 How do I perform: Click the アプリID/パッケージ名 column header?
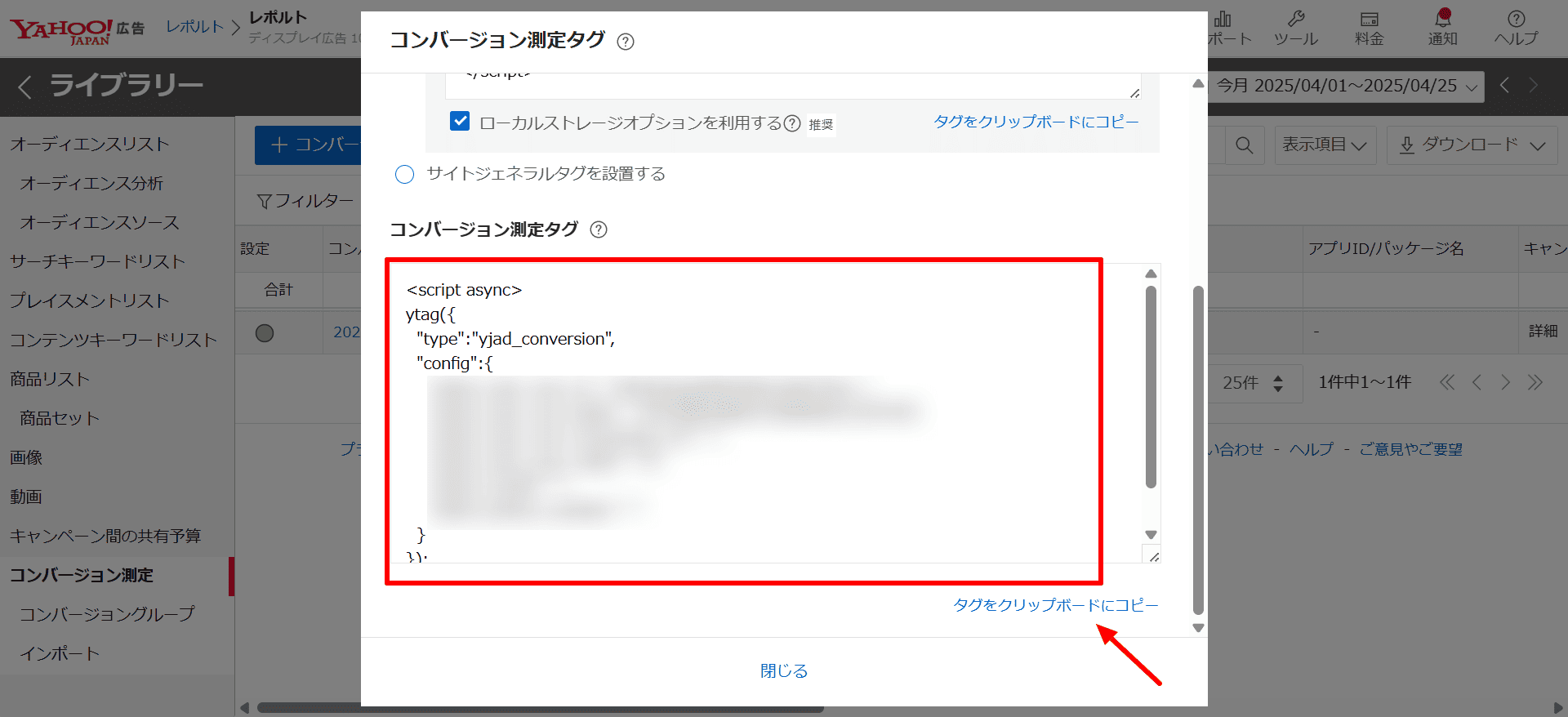tap(1386, 249)
